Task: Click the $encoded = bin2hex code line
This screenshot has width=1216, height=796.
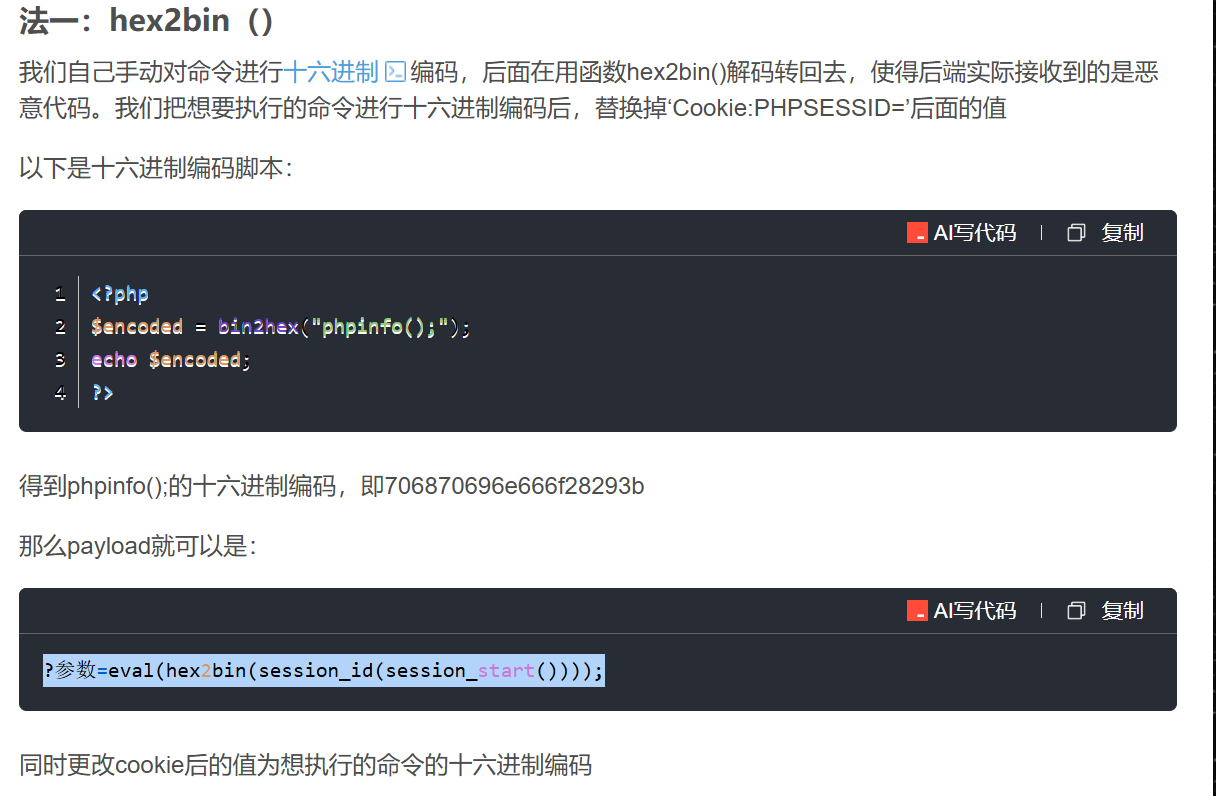Action: pos(281,327)
